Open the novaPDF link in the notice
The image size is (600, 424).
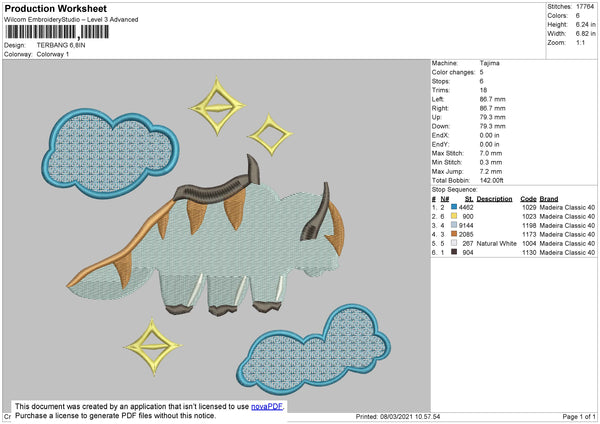coord(267,406)
